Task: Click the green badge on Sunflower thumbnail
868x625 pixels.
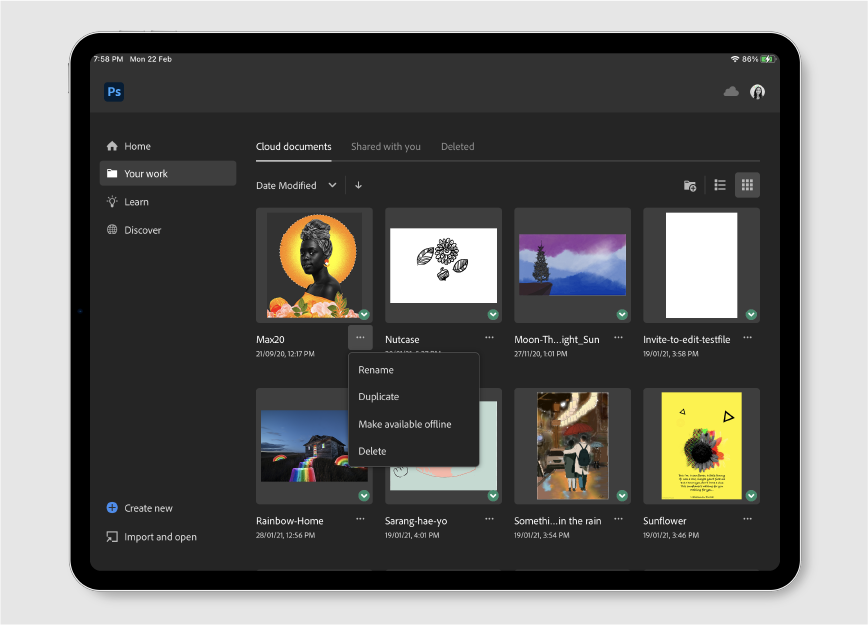Action: (x=751, y=495)
